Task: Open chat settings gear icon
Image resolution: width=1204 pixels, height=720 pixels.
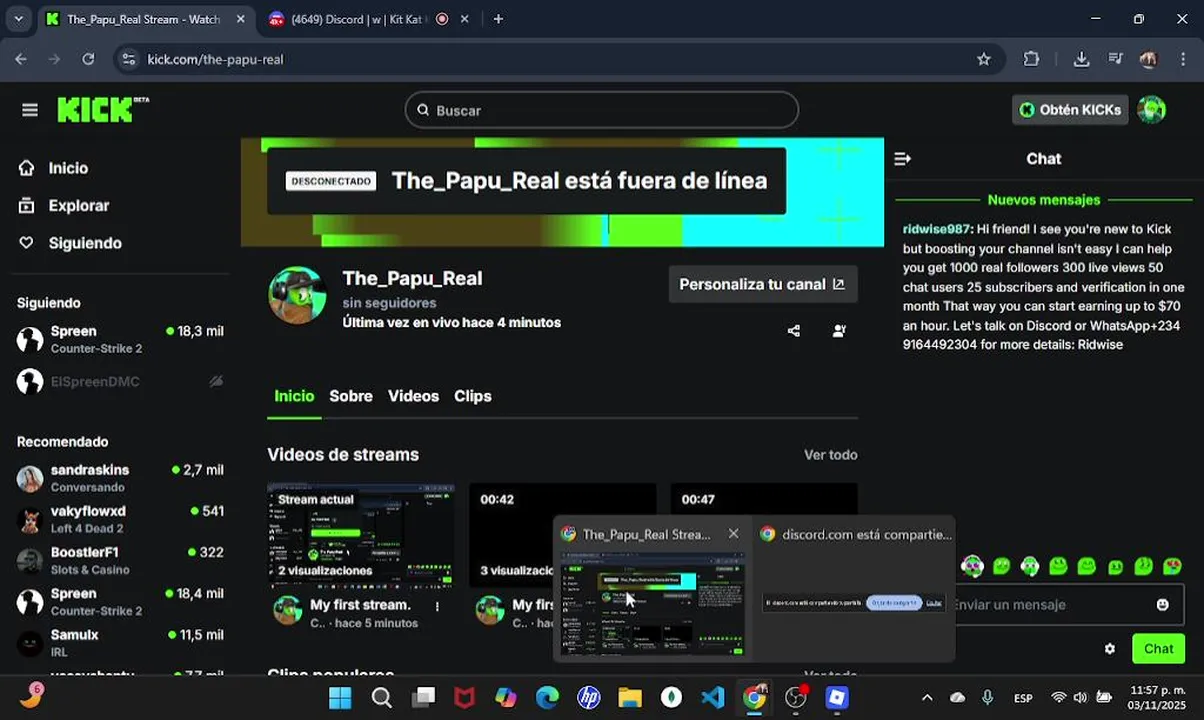Action: (1110, 649)
